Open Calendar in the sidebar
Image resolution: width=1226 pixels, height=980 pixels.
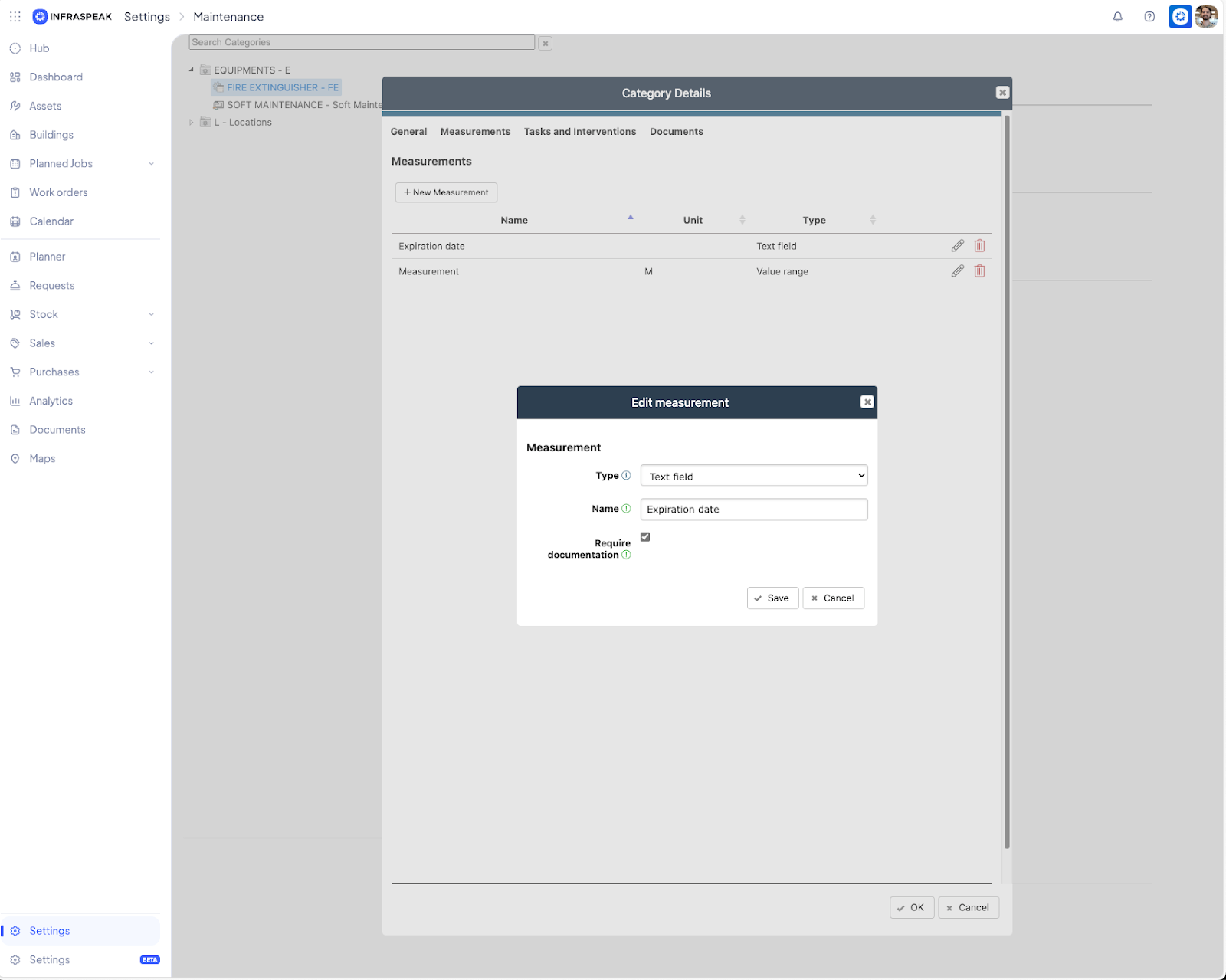click(51, 221)
